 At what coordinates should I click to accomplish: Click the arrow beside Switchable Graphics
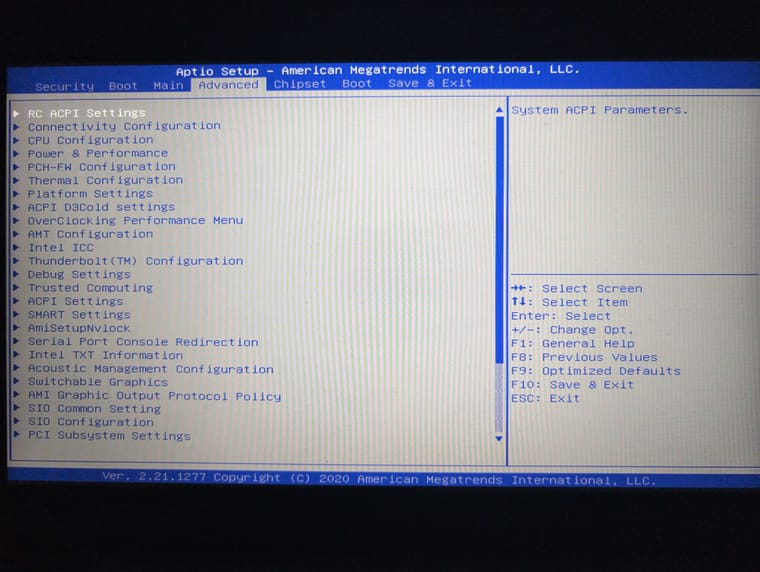coord(16,382)
